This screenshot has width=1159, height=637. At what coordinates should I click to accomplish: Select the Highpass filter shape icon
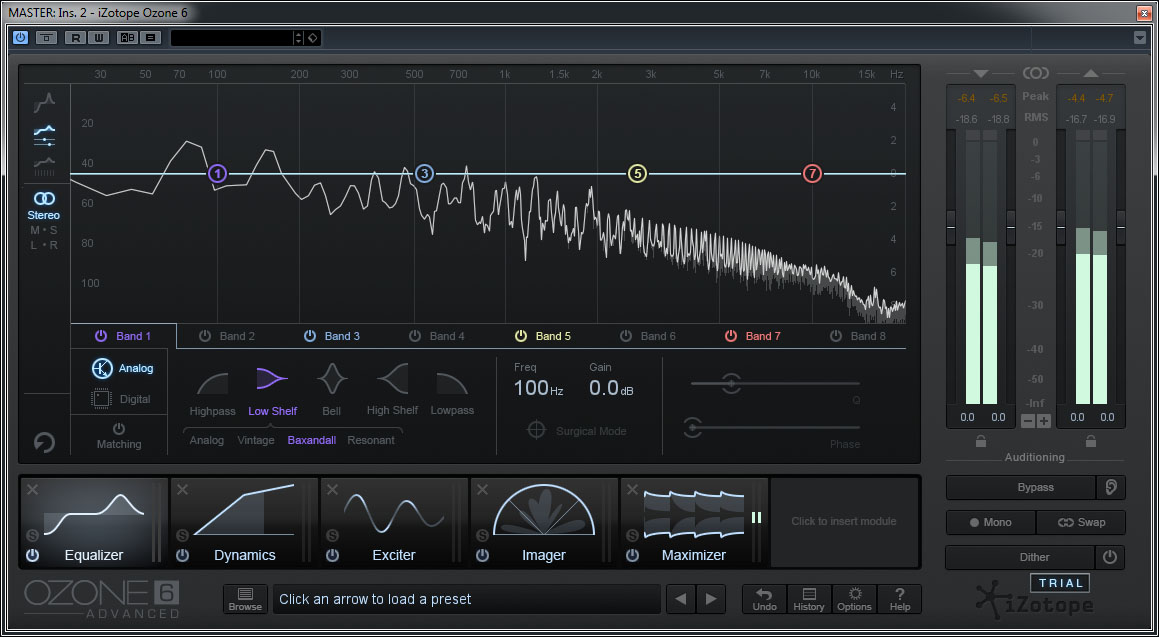click(x=212, y=381)
